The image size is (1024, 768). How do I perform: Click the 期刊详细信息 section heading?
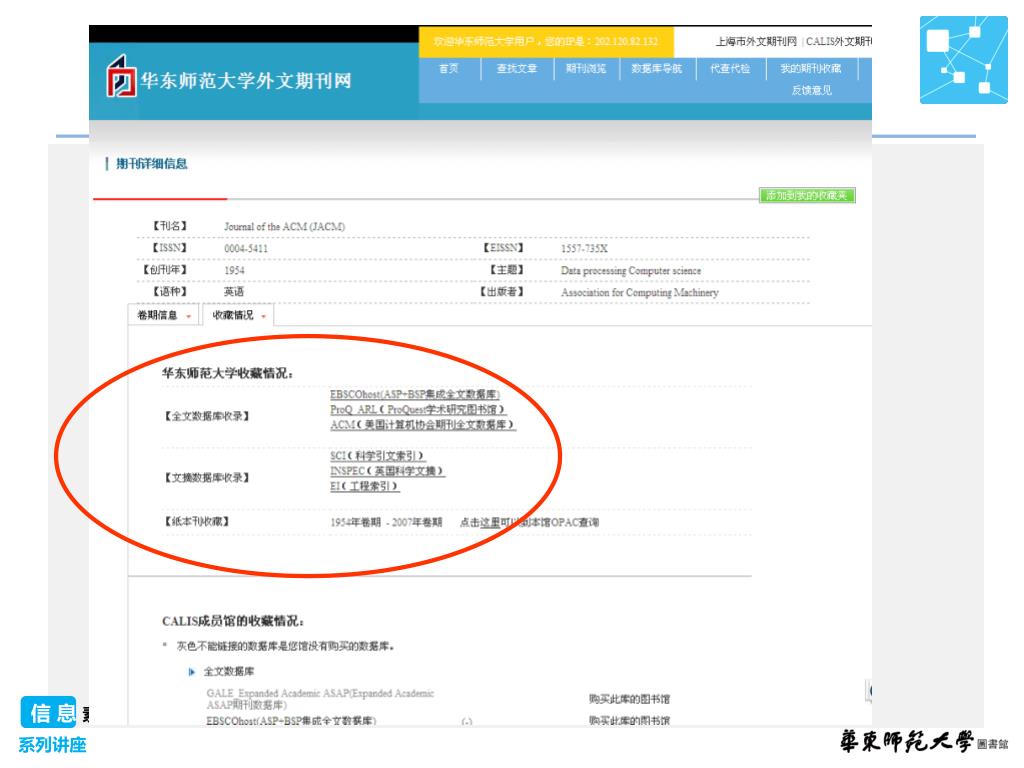point(152,164)
